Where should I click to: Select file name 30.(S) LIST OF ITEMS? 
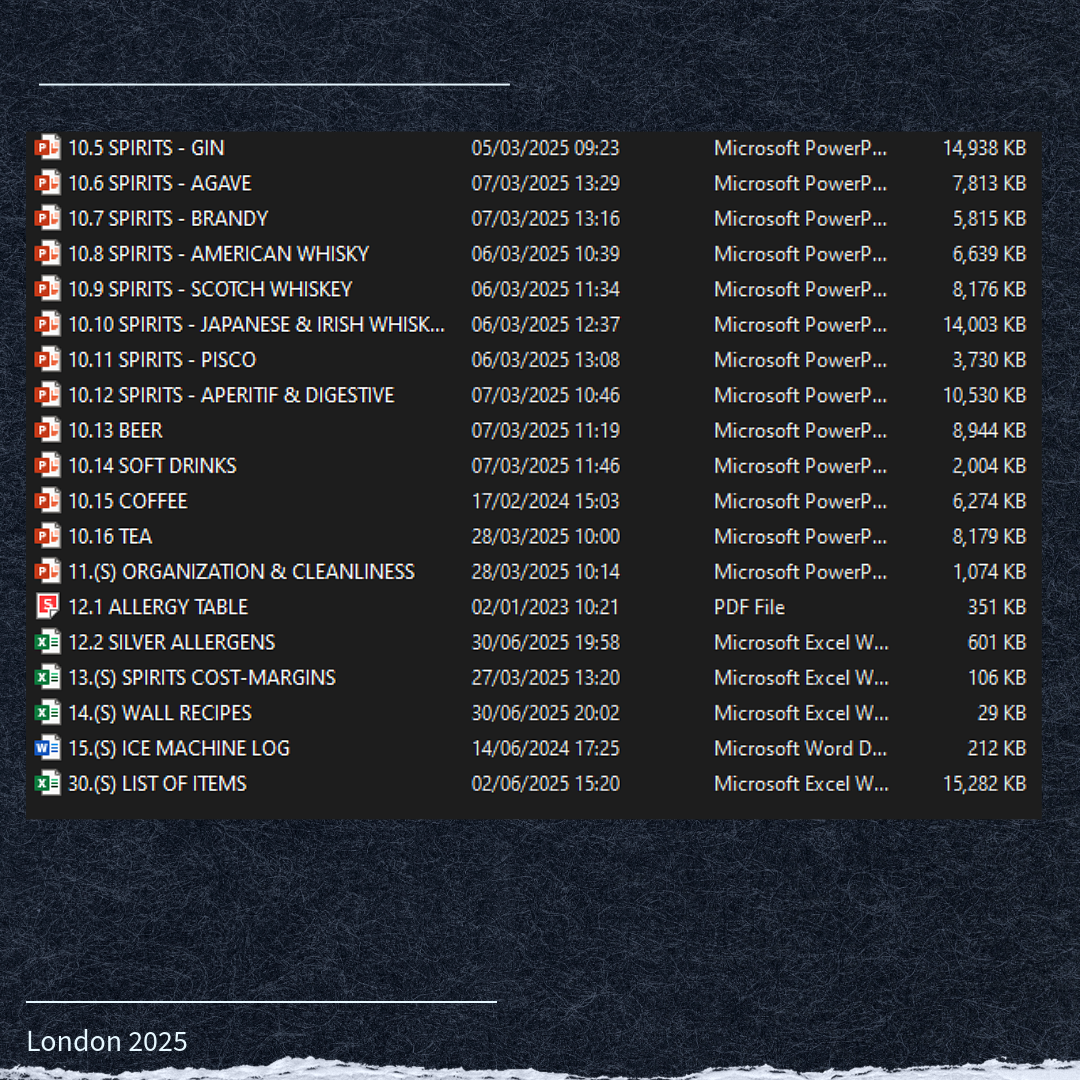tap(157, 783)
